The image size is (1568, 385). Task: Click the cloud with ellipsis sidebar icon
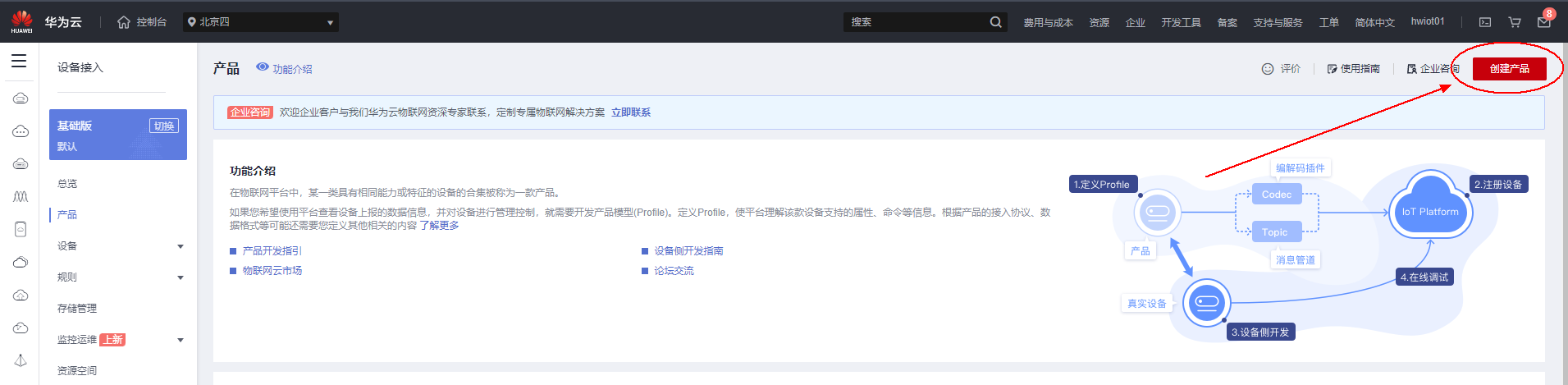(21, 131)
